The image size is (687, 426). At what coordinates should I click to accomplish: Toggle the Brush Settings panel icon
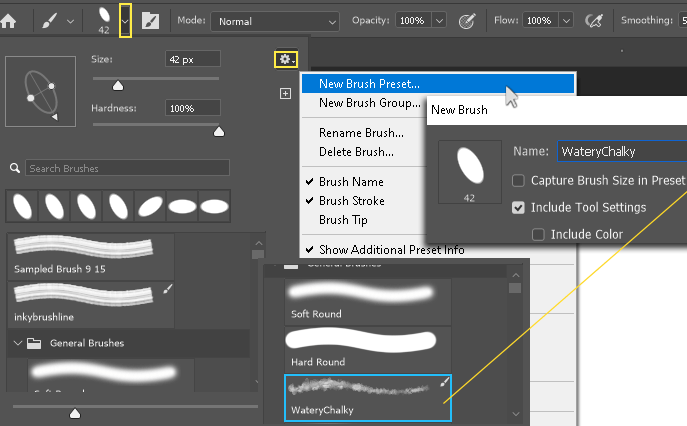coord(150,21)
